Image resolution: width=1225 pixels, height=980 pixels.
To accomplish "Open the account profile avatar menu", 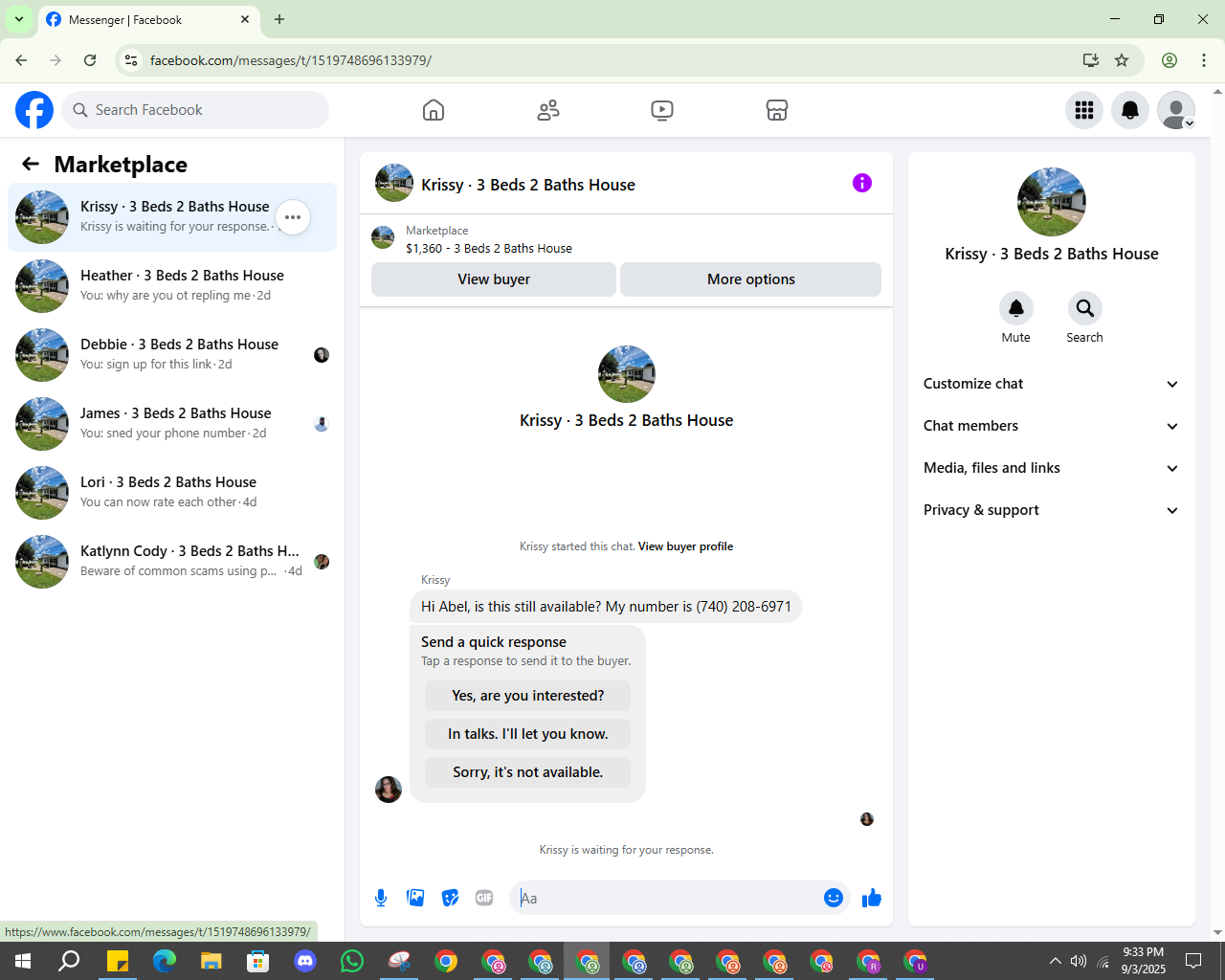I will (1176, 110).
